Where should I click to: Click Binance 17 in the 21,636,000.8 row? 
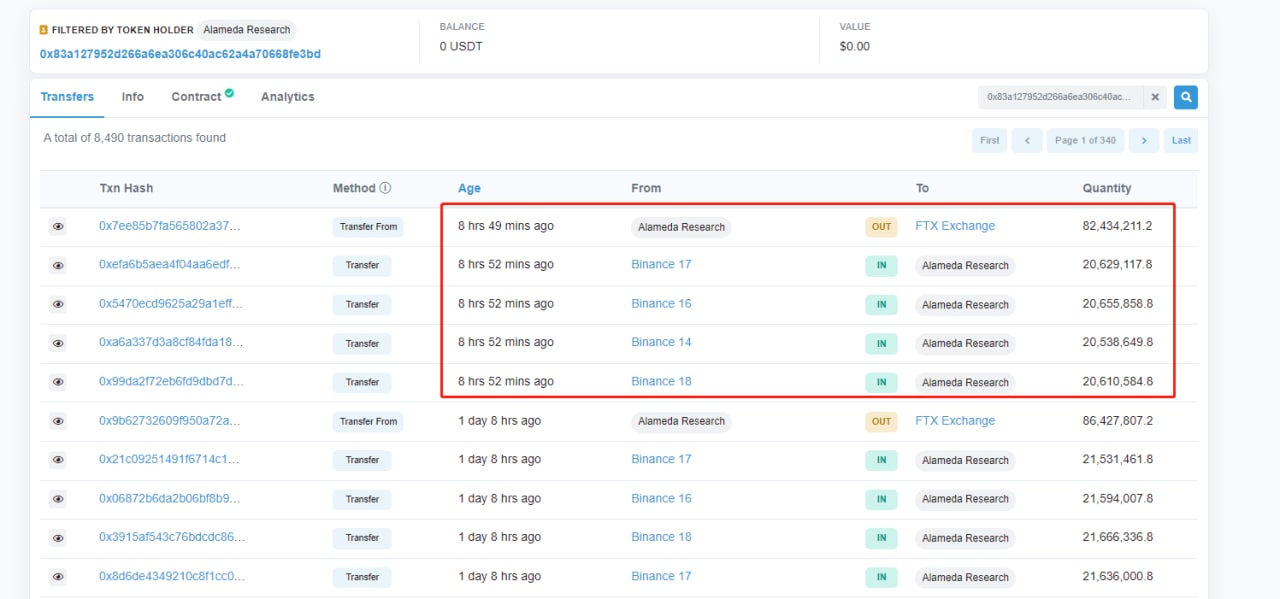coord(661,577)
